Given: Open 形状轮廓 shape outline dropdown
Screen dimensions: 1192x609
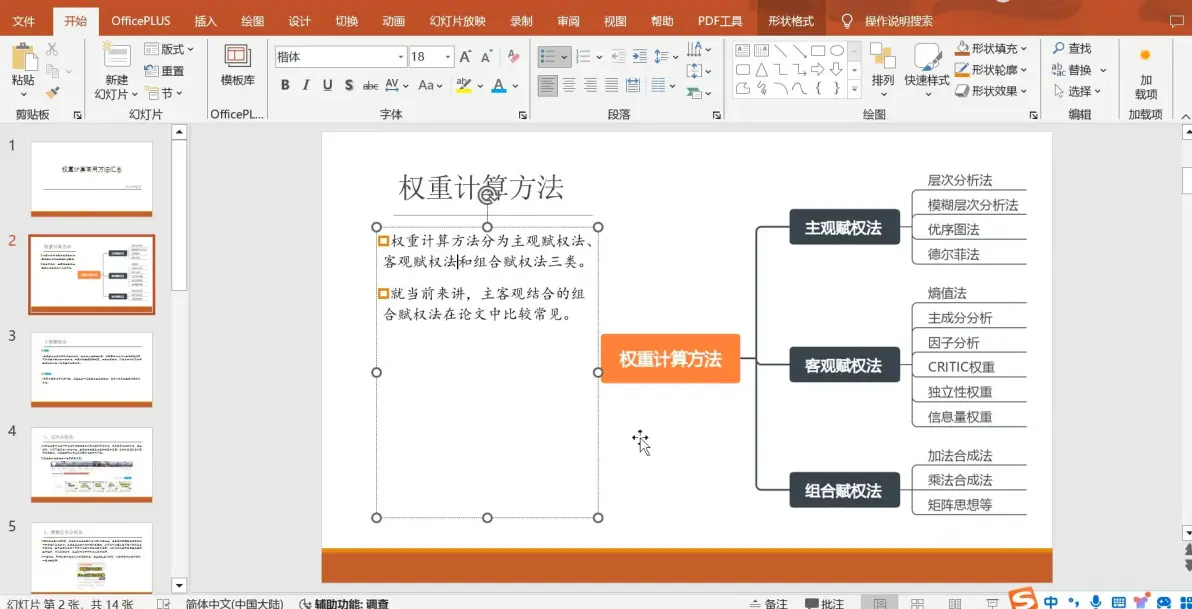Looking at the screenshot, I should [991, 70].
